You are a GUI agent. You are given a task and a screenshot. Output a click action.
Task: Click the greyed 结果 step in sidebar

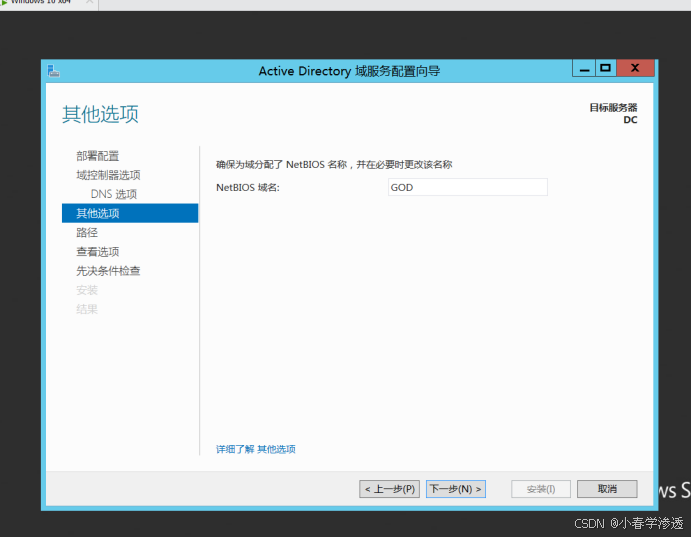(x=87, y=309)
